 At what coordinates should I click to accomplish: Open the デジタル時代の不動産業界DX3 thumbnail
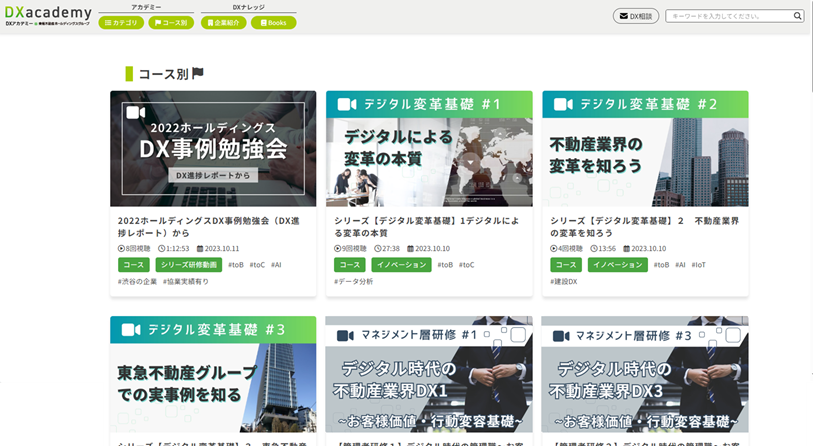[646, 374]
